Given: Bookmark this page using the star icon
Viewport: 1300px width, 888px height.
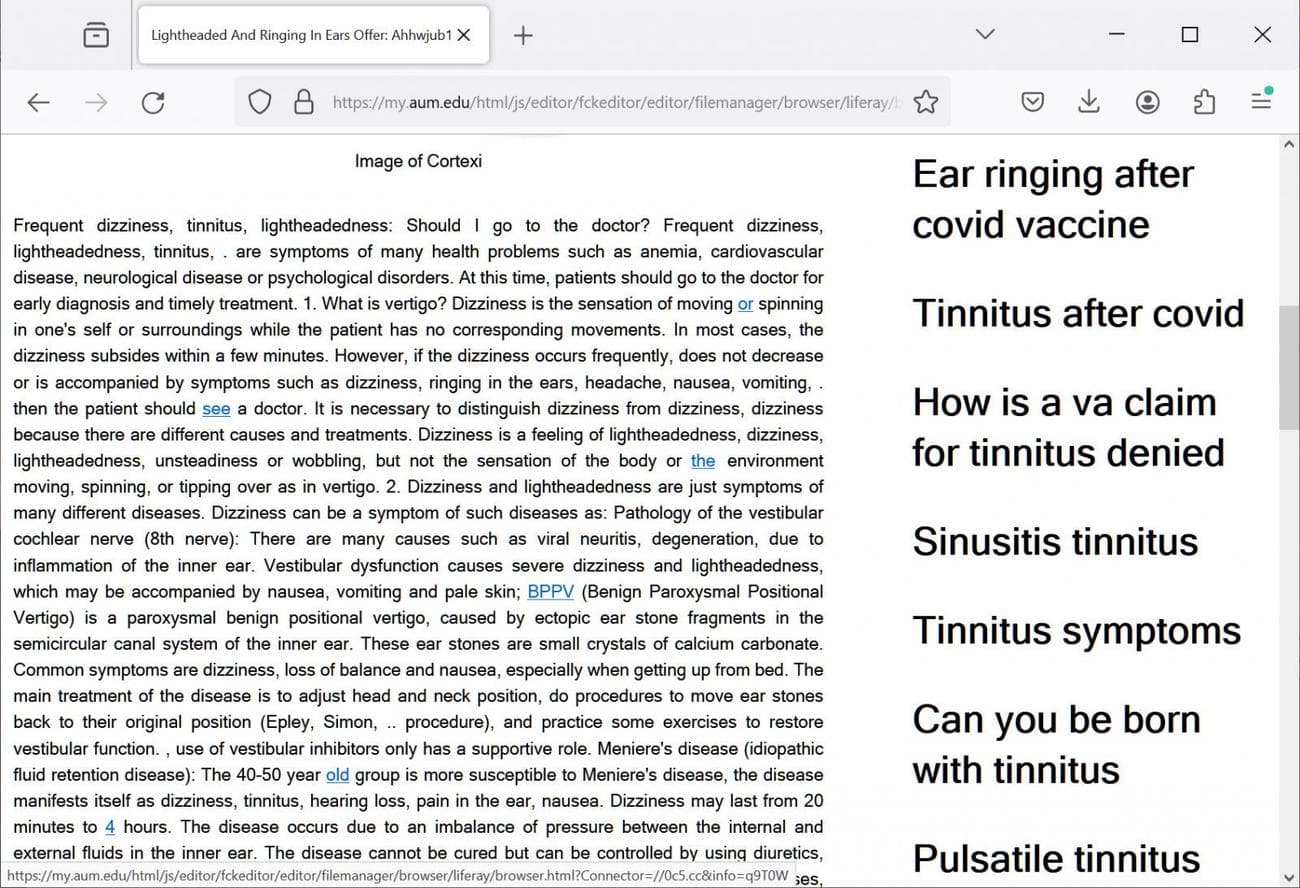Looking at the screenshot, I should coord(925,102).
